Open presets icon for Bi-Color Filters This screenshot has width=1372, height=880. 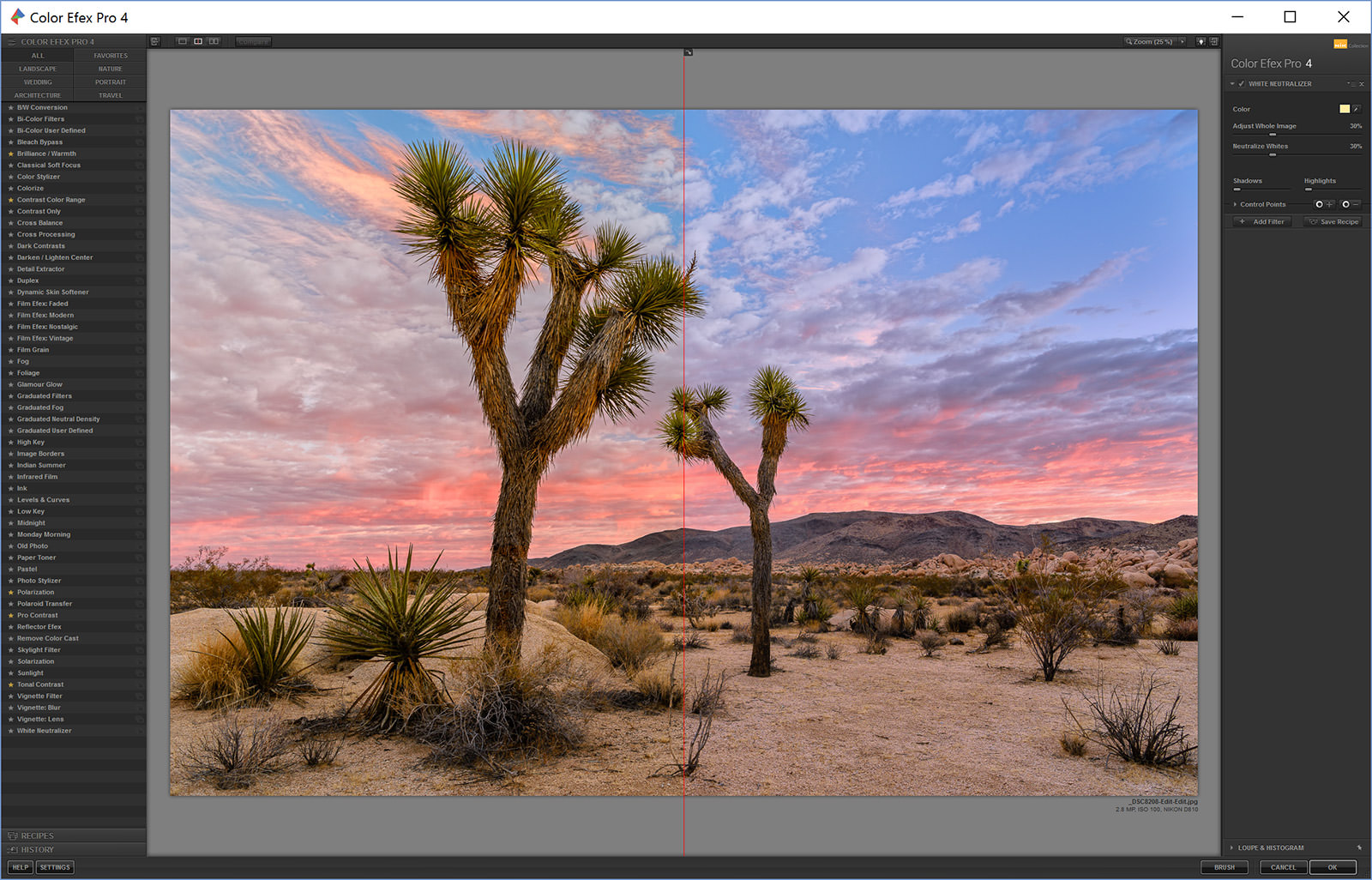(x=138, y=119)
